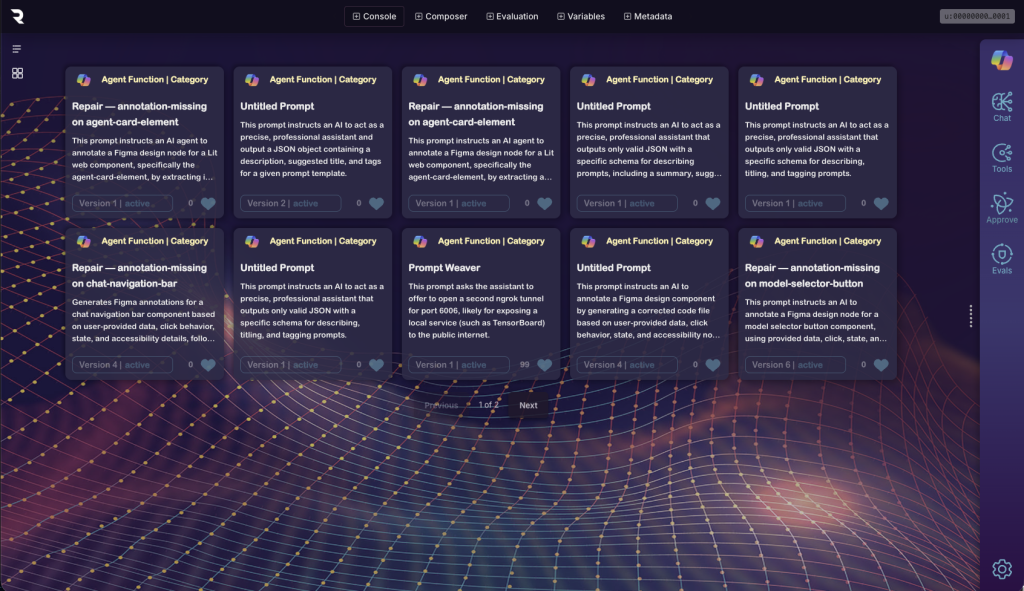Like the Untitled Prompt Version 2 card

click(376, 204)
